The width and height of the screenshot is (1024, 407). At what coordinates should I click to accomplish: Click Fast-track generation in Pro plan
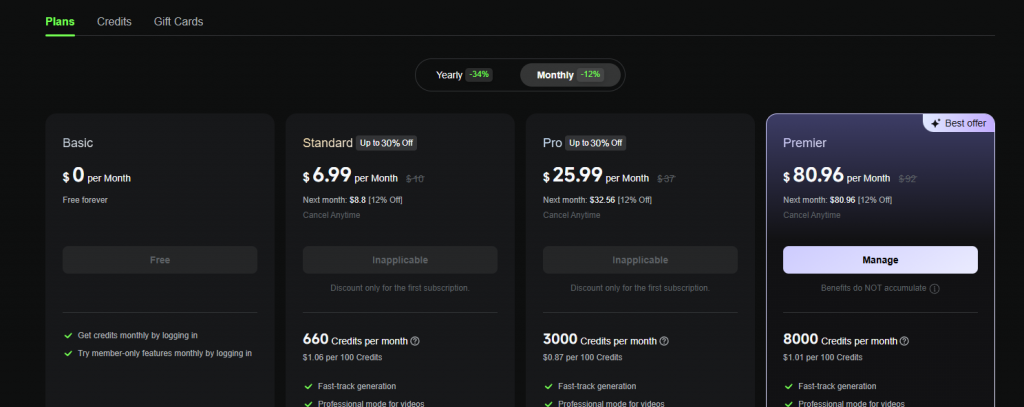coord(597,386)
